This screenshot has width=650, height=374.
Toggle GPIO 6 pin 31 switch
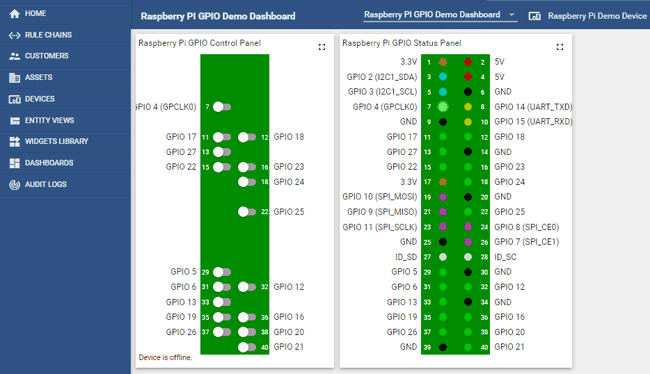[x=222, y=287]
